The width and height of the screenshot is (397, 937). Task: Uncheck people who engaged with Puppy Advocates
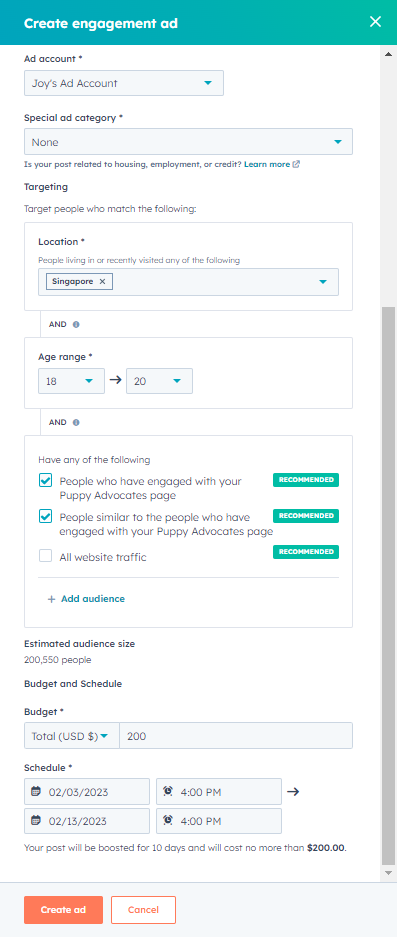45,480
